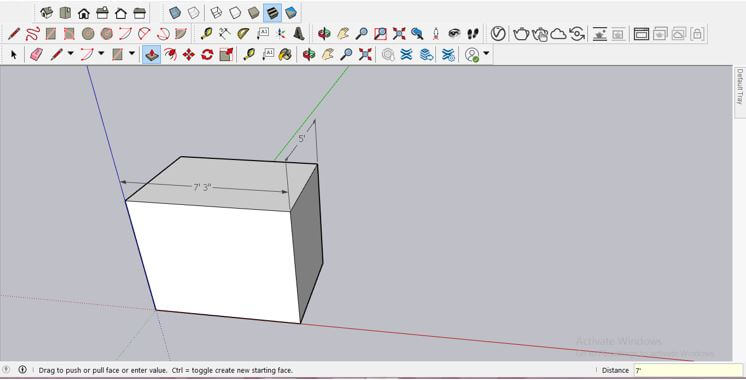Select the Protractor tool
This screenshot has width=746, height=380.
pyautogui.click(x=243, y=34)
